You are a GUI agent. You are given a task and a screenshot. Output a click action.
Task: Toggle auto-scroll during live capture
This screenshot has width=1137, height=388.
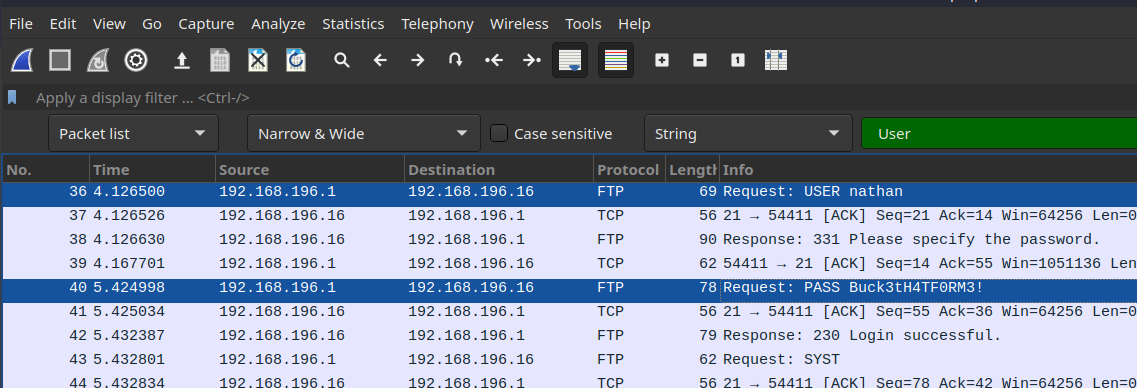[x=570, y=60]
